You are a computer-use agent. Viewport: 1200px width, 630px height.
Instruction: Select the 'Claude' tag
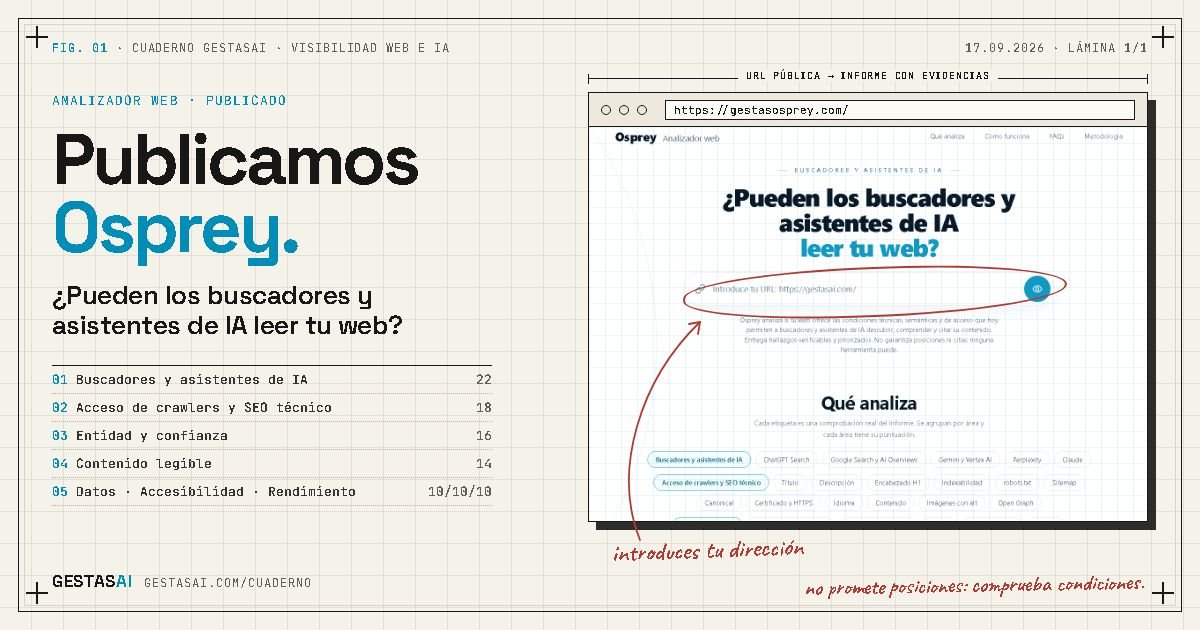(1072, 460)
